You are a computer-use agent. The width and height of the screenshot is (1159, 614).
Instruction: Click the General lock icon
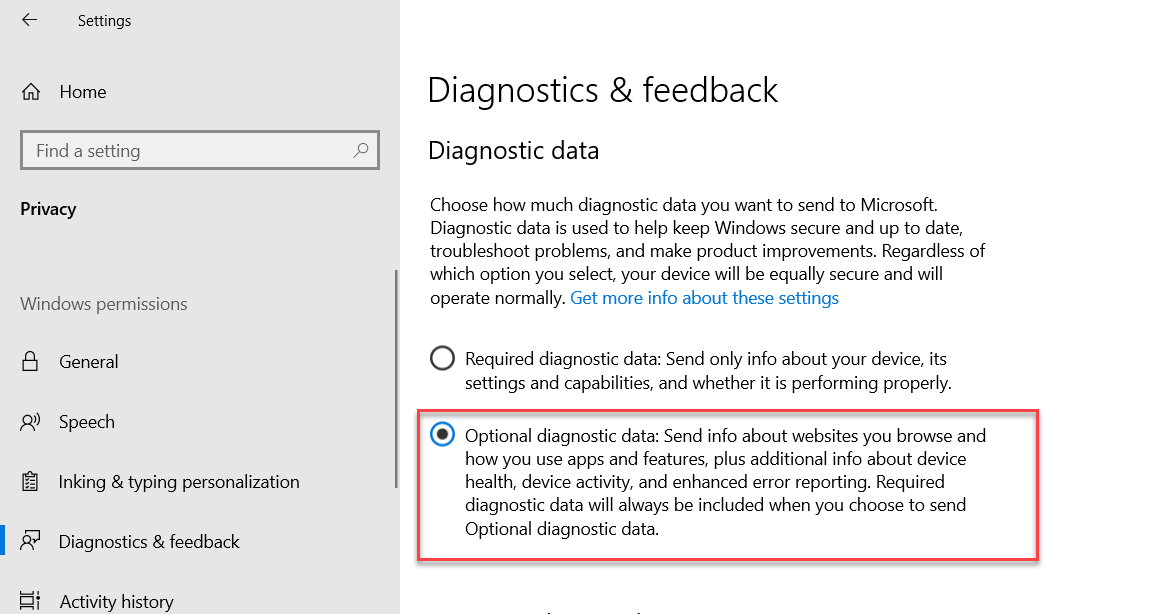(x=30, y=362)
